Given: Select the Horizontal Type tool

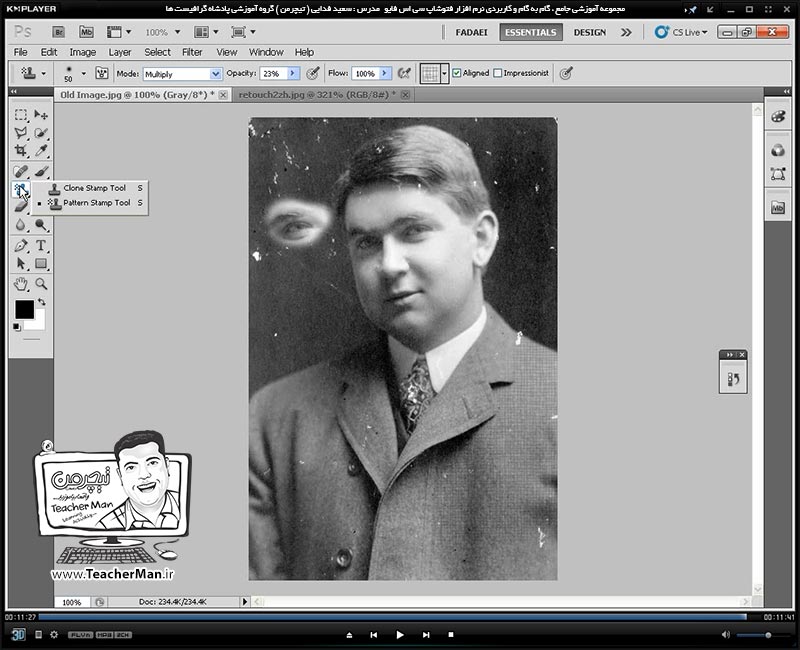Looking at the screenshot, I should point(41,245).
